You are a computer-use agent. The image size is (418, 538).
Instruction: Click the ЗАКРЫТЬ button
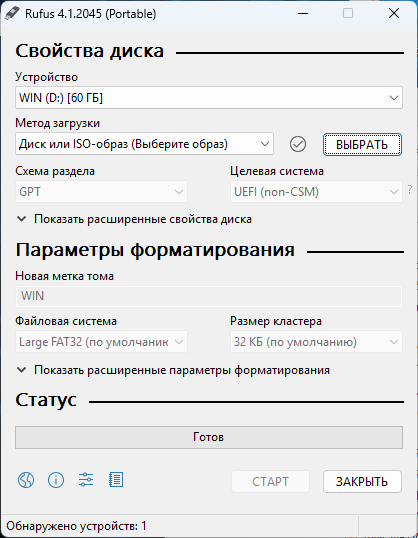coord(362,482)
